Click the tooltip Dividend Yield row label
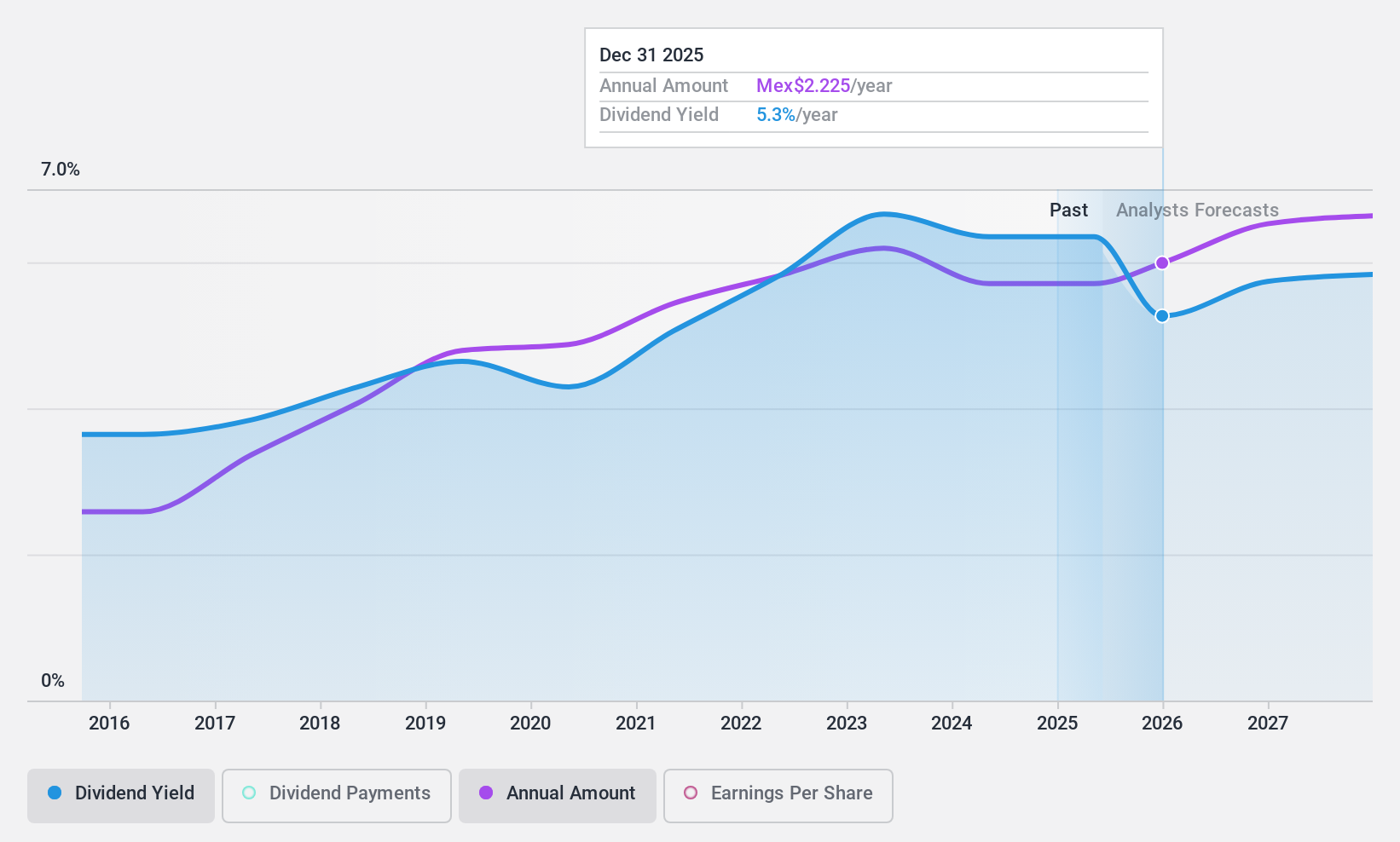 [659, 115]
